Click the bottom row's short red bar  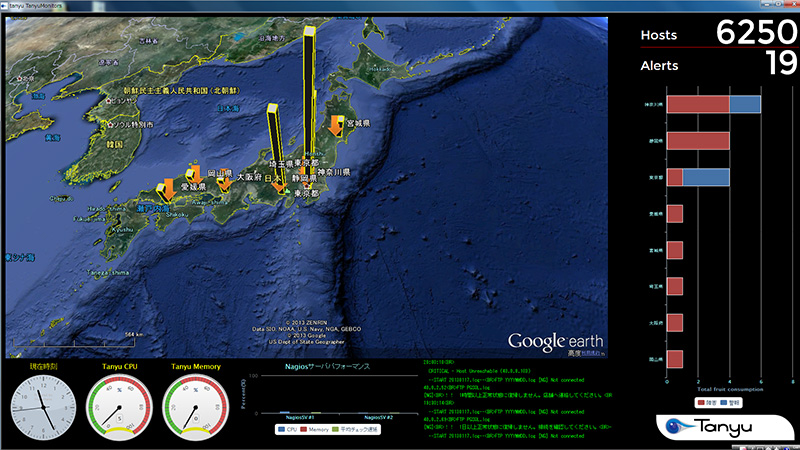coord(674,359)
